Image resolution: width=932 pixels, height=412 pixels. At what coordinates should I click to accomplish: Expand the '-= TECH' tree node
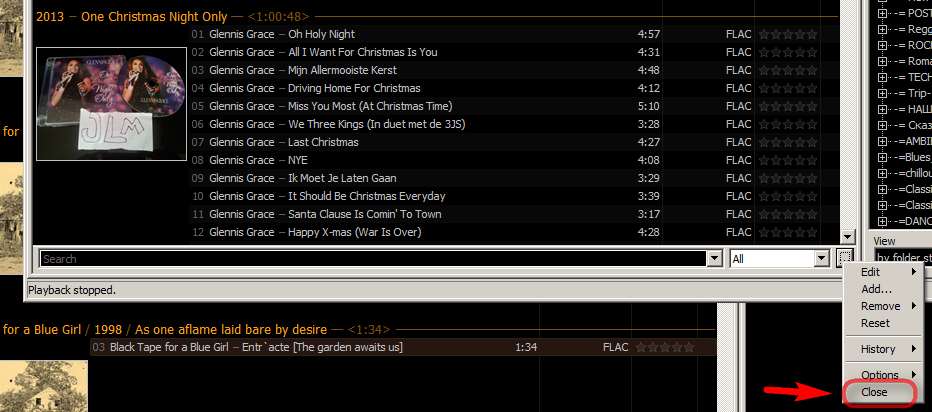882,77
